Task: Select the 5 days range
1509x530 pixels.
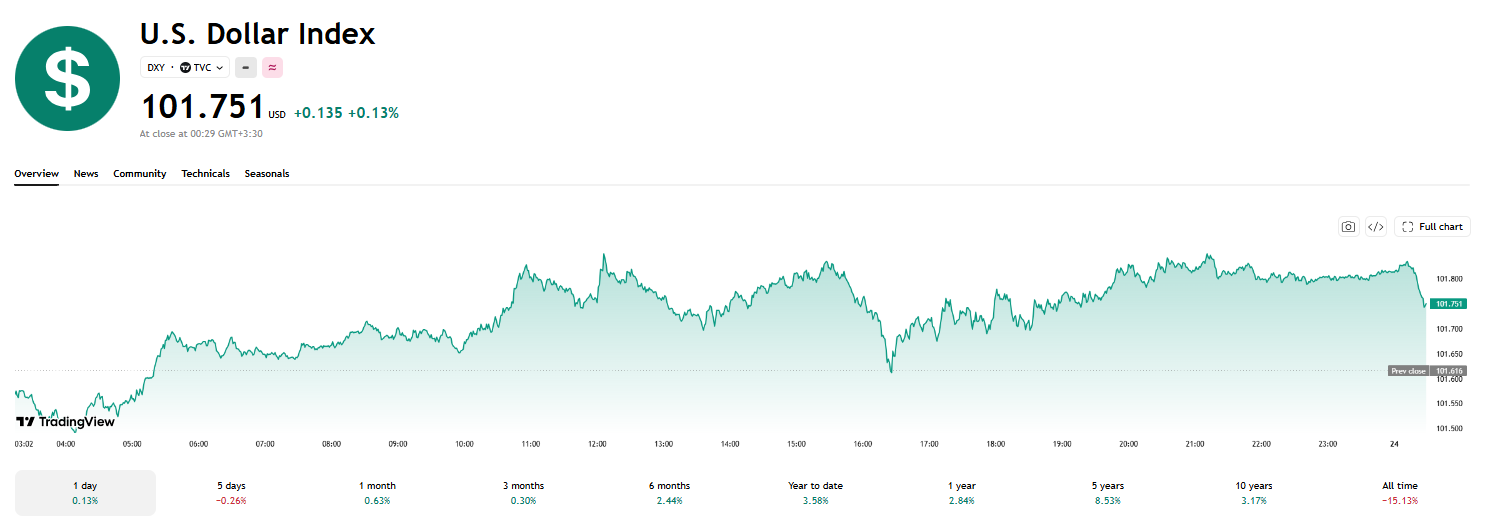Action: [231, 492]
